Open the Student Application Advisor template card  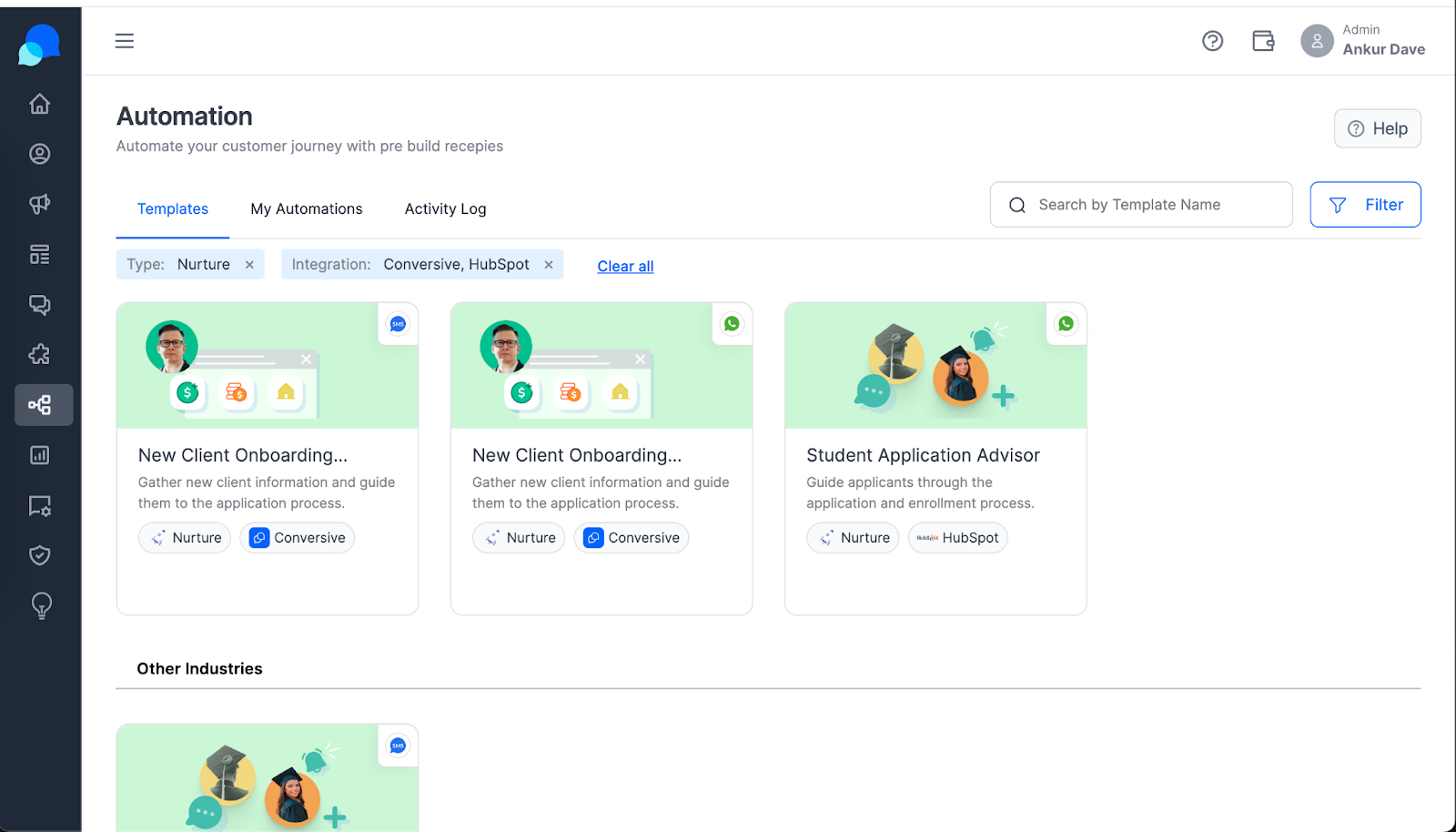935,459
